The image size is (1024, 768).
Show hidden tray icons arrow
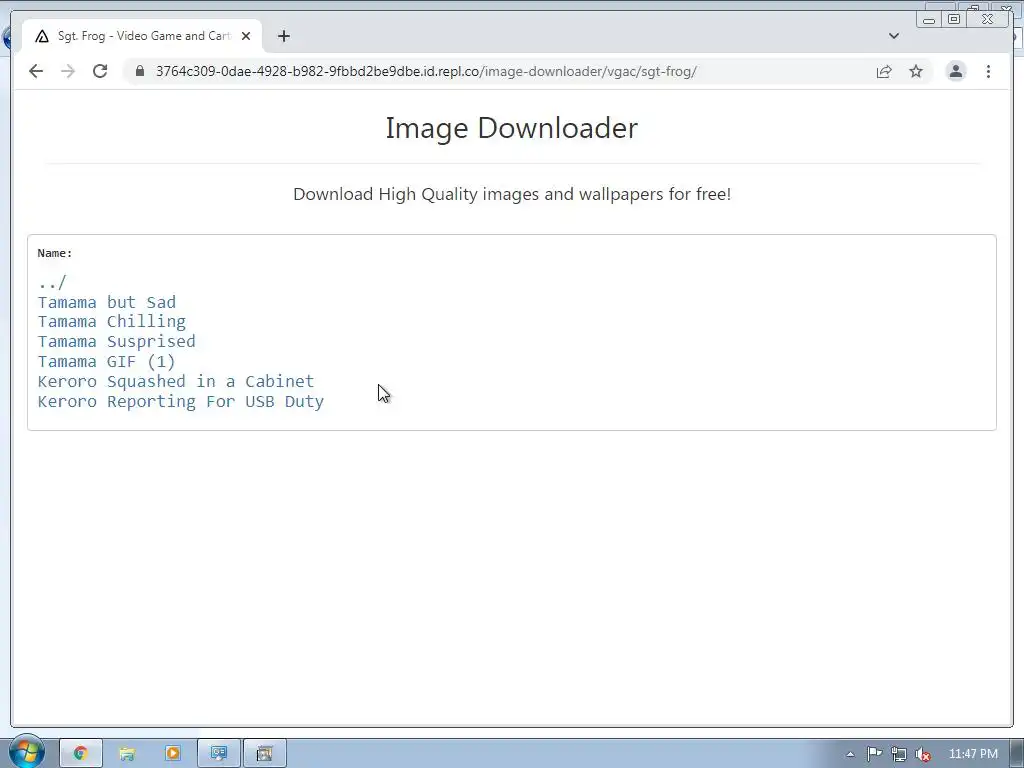(x=850, y=754)
